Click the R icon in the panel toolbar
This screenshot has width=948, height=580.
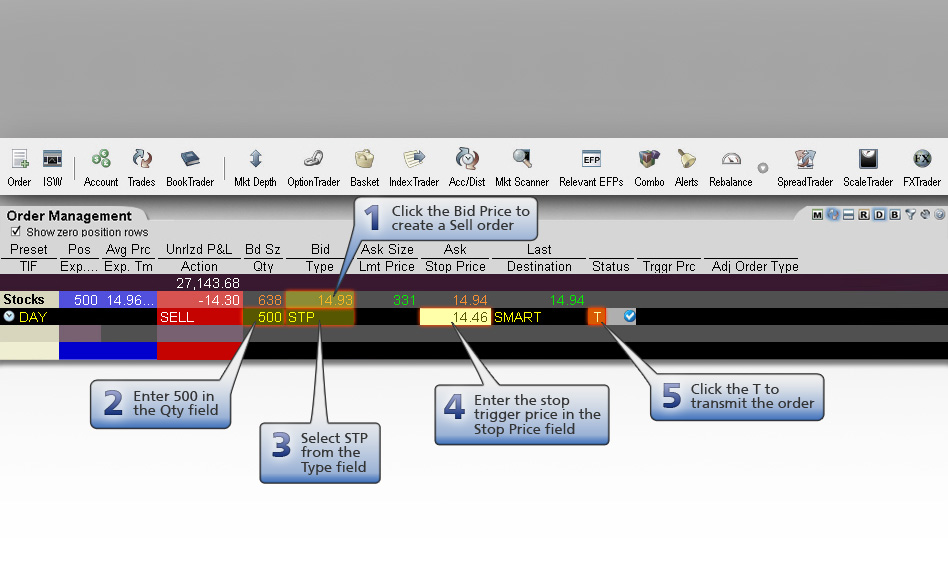click(863, 215)
